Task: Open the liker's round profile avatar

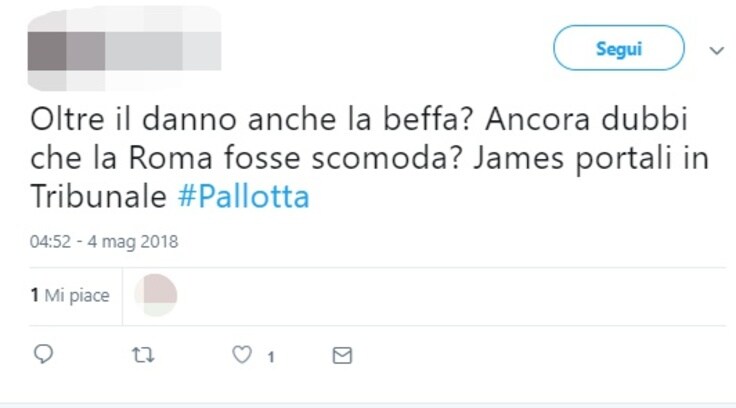Action: pos(156,295)
